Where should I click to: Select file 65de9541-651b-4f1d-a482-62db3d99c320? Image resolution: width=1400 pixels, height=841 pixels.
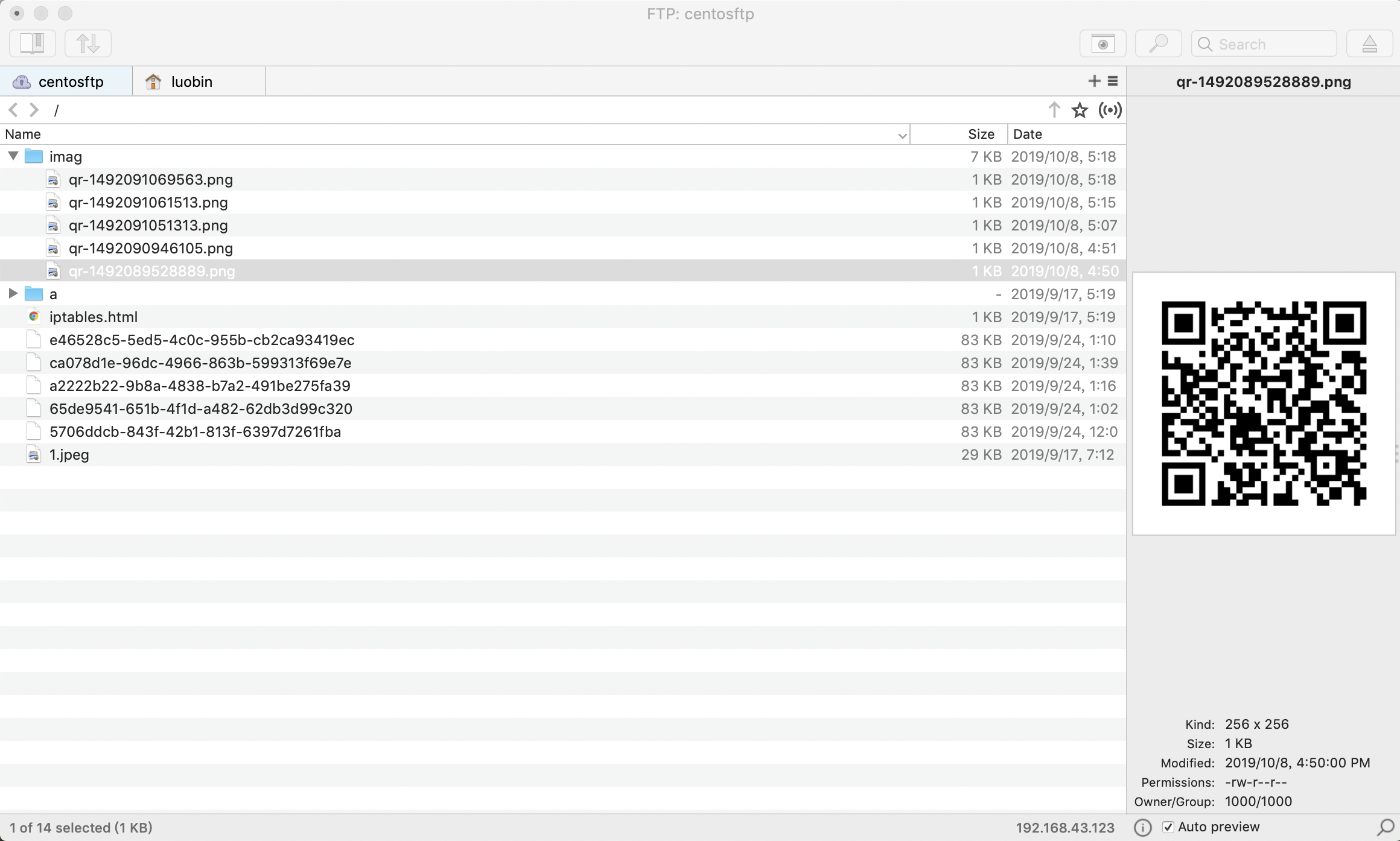(x=201, y=408)
